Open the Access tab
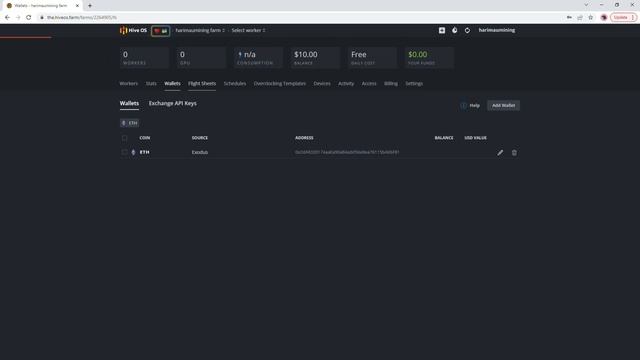 369,84
